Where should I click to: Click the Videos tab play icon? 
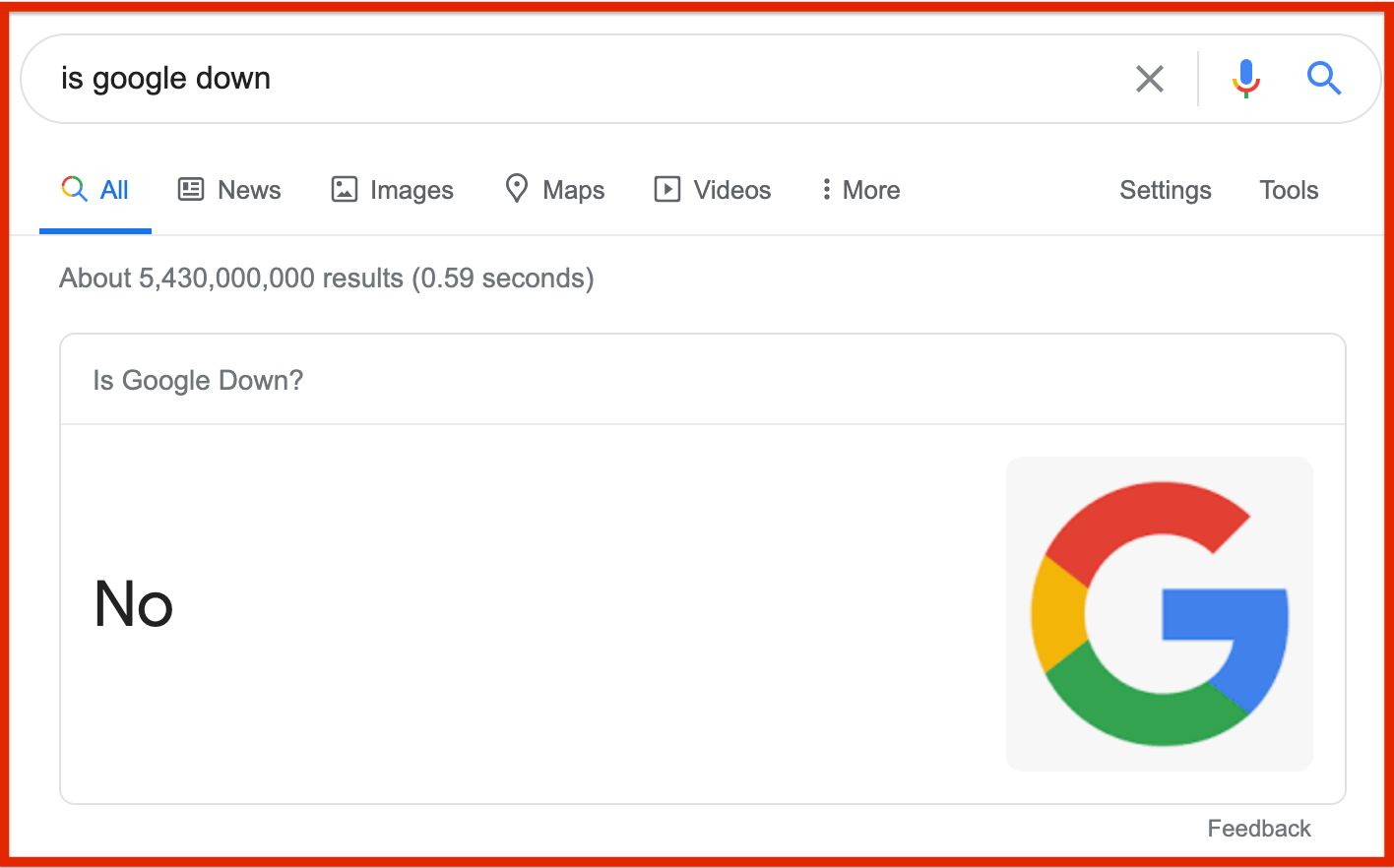666,189
